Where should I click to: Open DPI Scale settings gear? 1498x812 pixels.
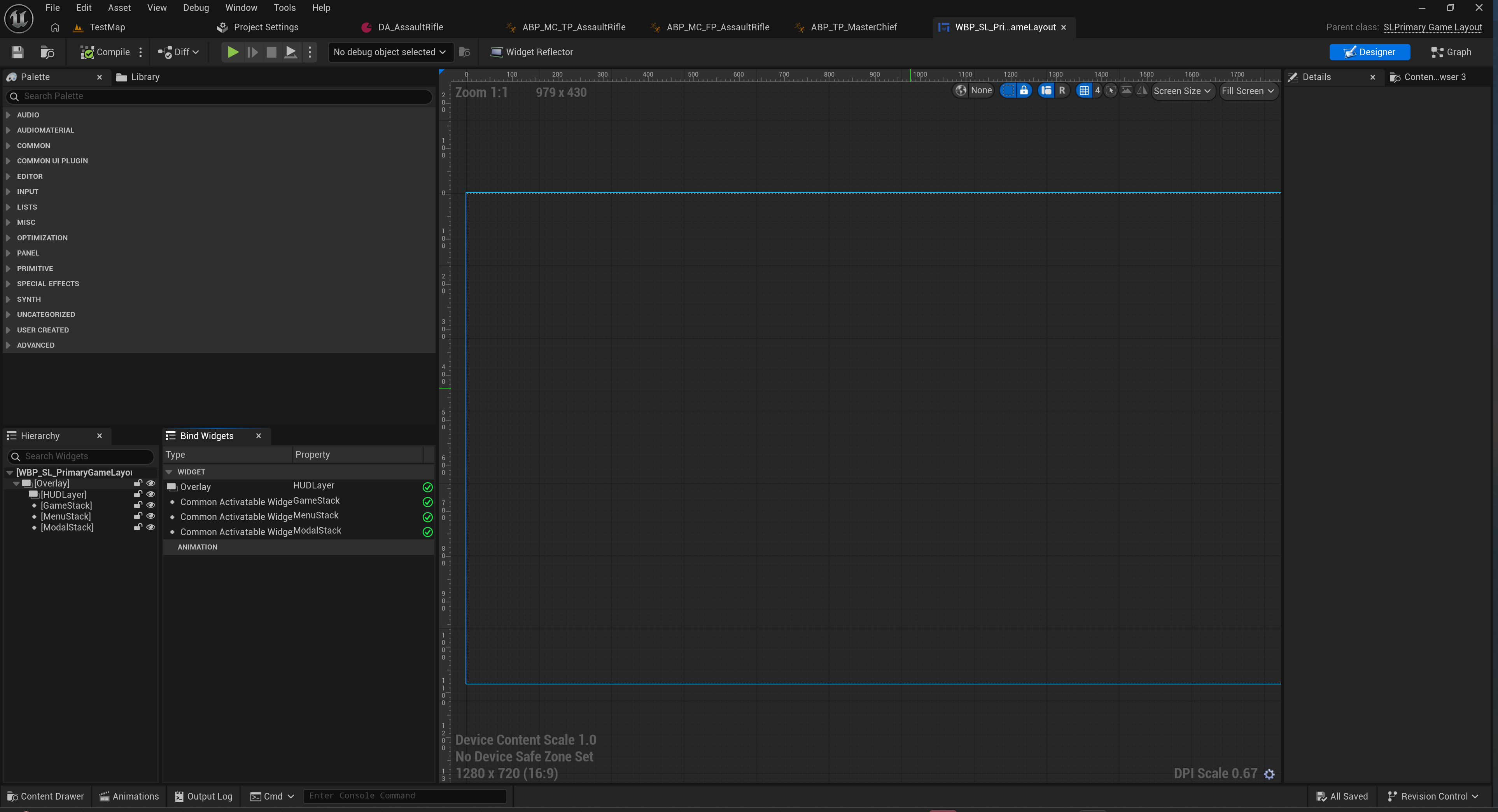(1269, 774)
